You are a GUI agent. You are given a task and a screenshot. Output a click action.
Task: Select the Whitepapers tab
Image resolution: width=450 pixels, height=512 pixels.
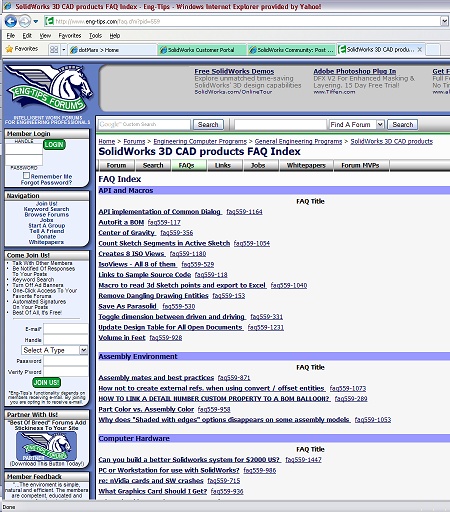pos(306,165)
